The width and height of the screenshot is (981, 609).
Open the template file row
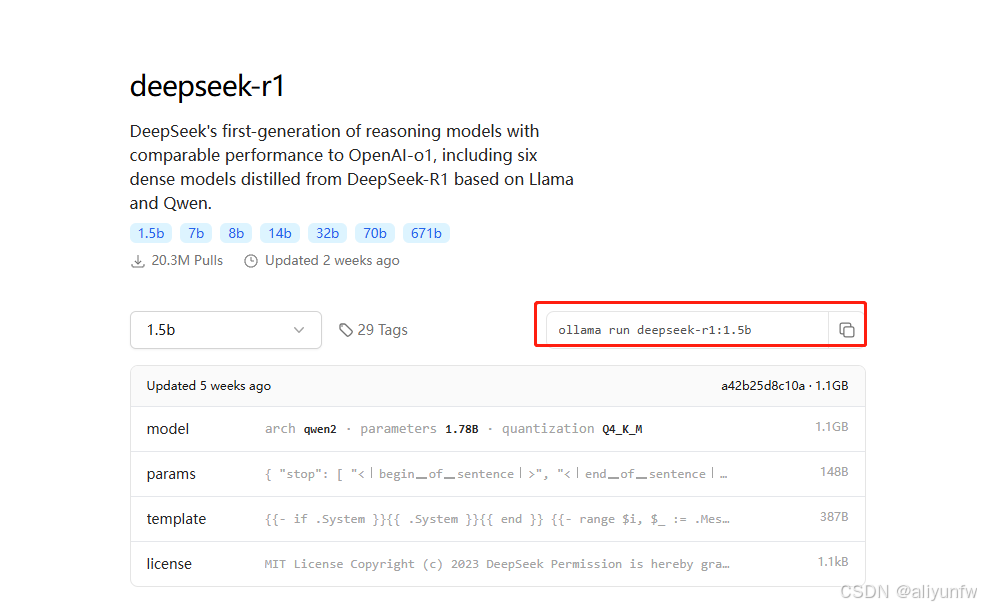tap(498, 519)
